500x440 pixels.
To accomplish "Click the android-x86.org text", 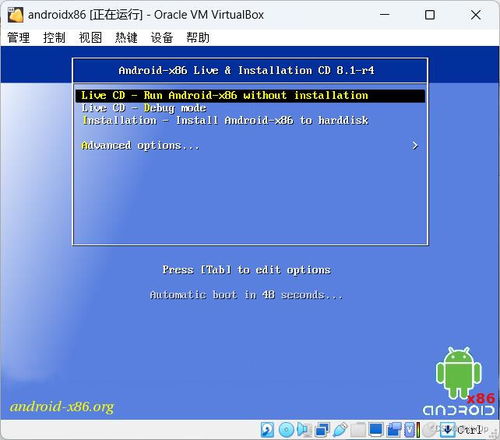I will click(x=62, y=407).
